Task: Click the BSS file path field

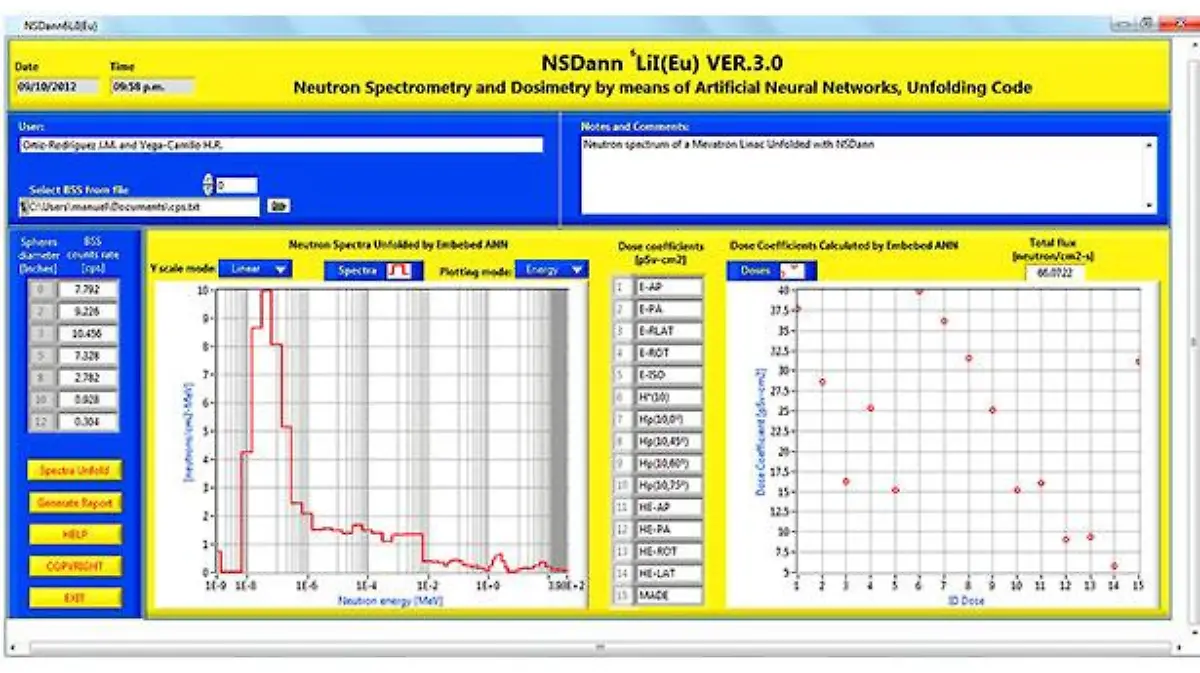Action: click(x=138, y=207)
